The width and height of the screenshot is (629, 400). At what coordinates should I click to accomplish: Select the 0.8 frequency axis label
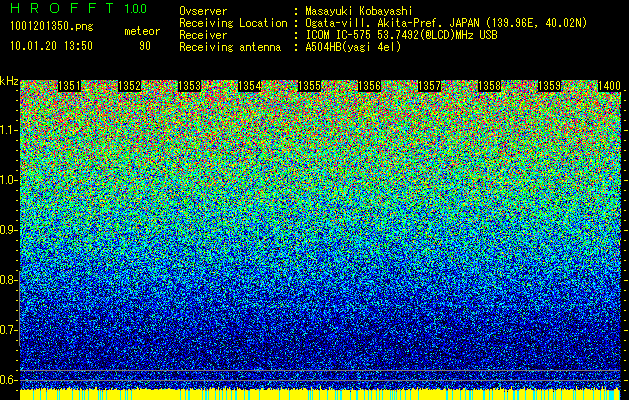tap(8, 280)
